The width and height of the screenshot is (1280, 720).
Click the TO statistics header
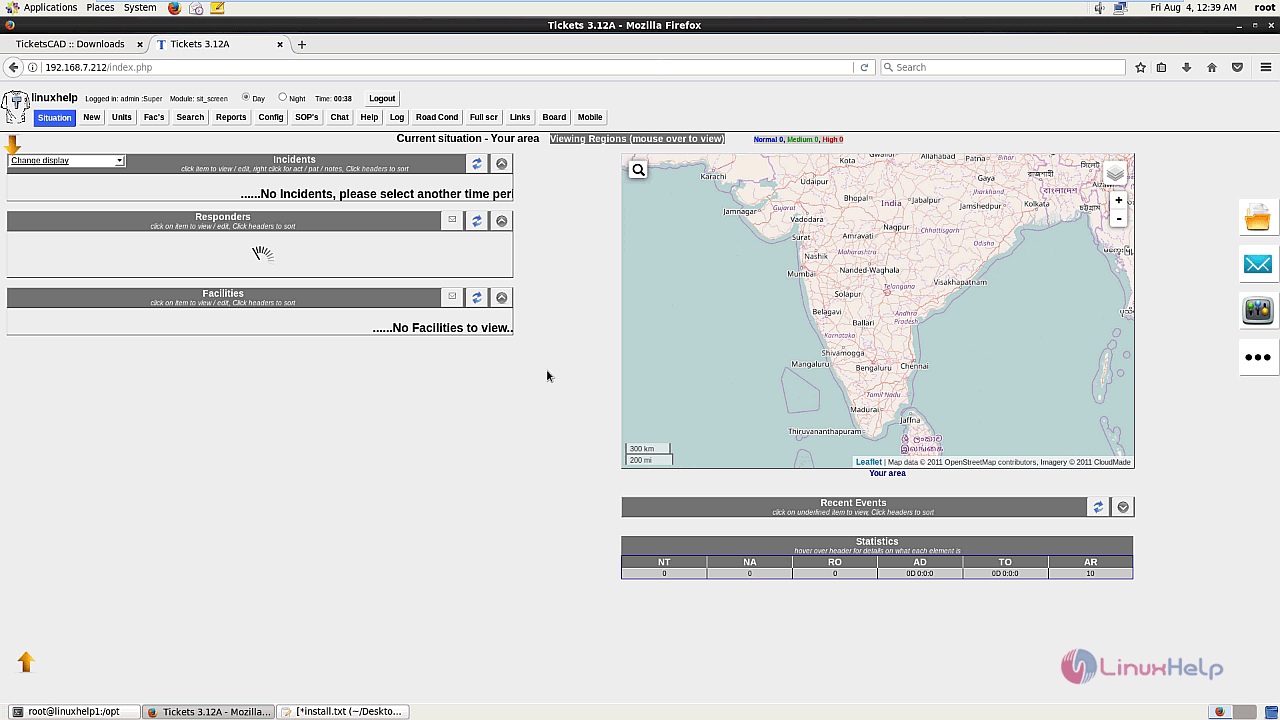[1005, 562]
